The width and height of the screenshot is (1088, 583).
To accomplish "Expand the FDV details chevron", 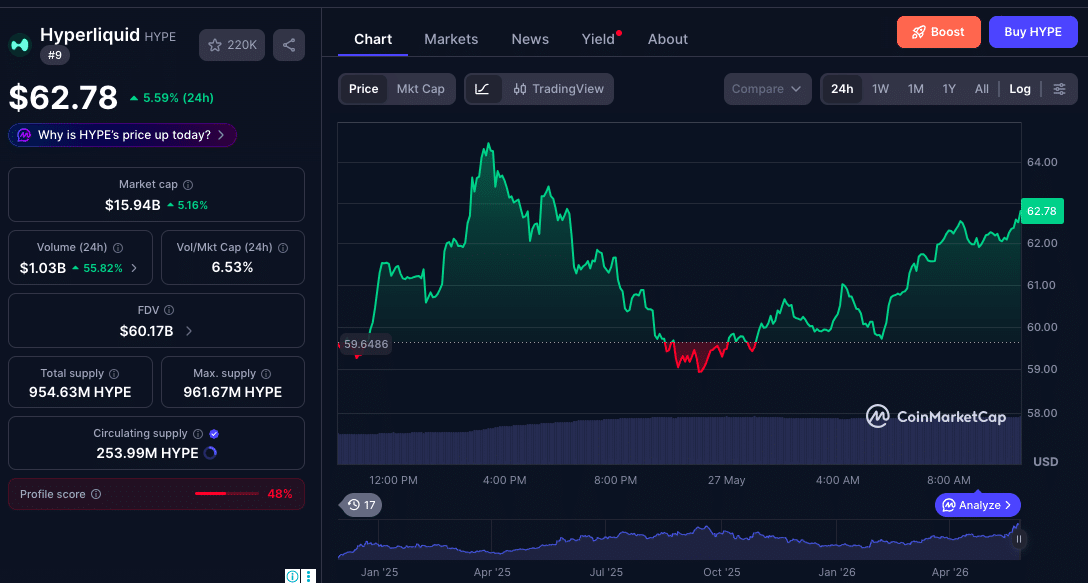I will pyautogui.click(x=189, y=331).
